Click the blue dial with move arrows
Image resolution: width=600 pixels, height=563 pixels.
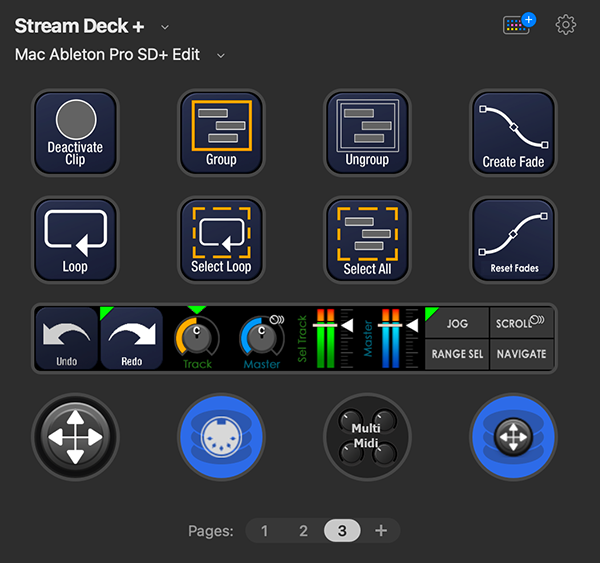(x=513, y=437)
